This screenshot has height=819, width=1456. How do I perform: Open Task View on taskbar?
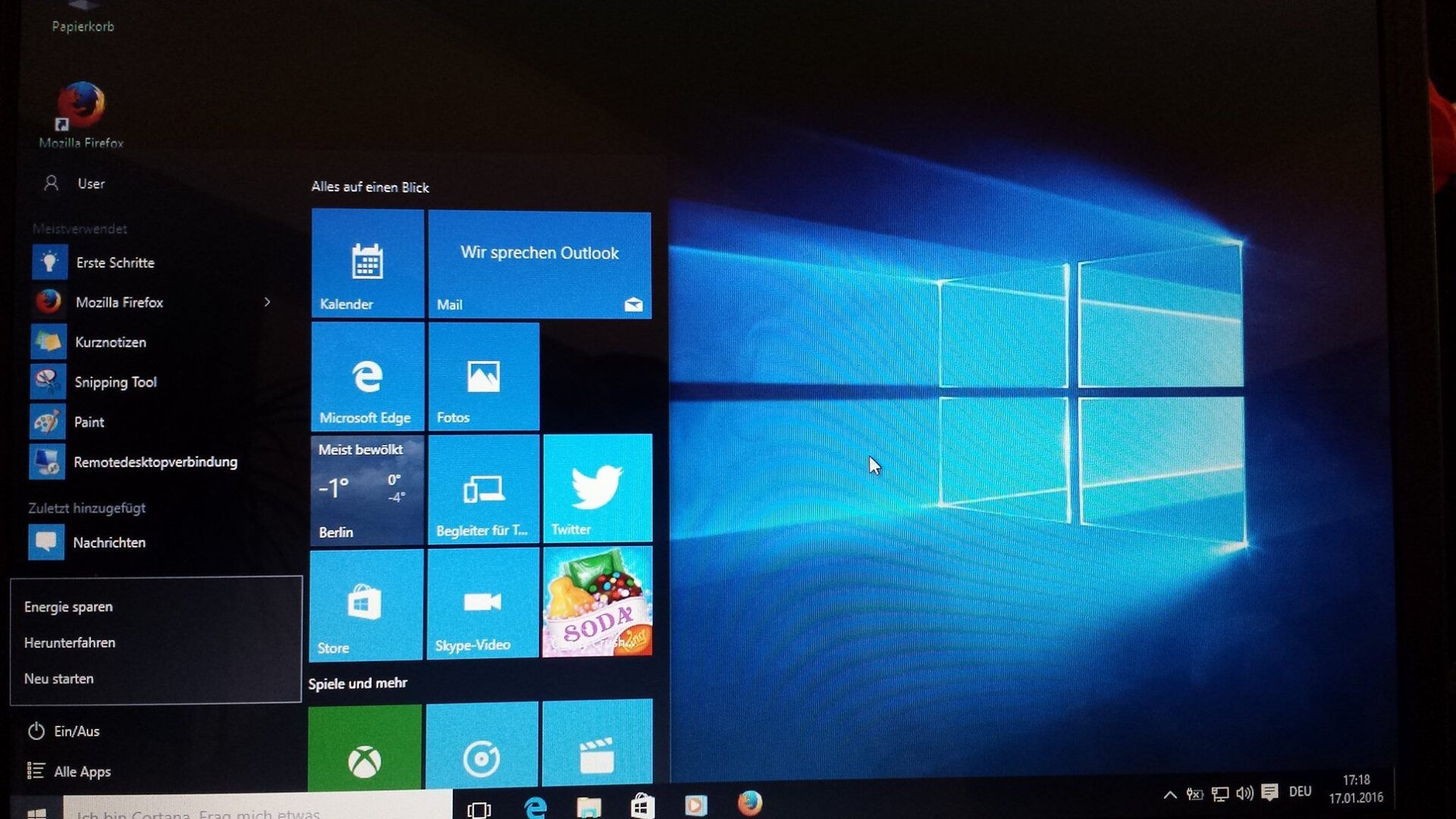479,808
